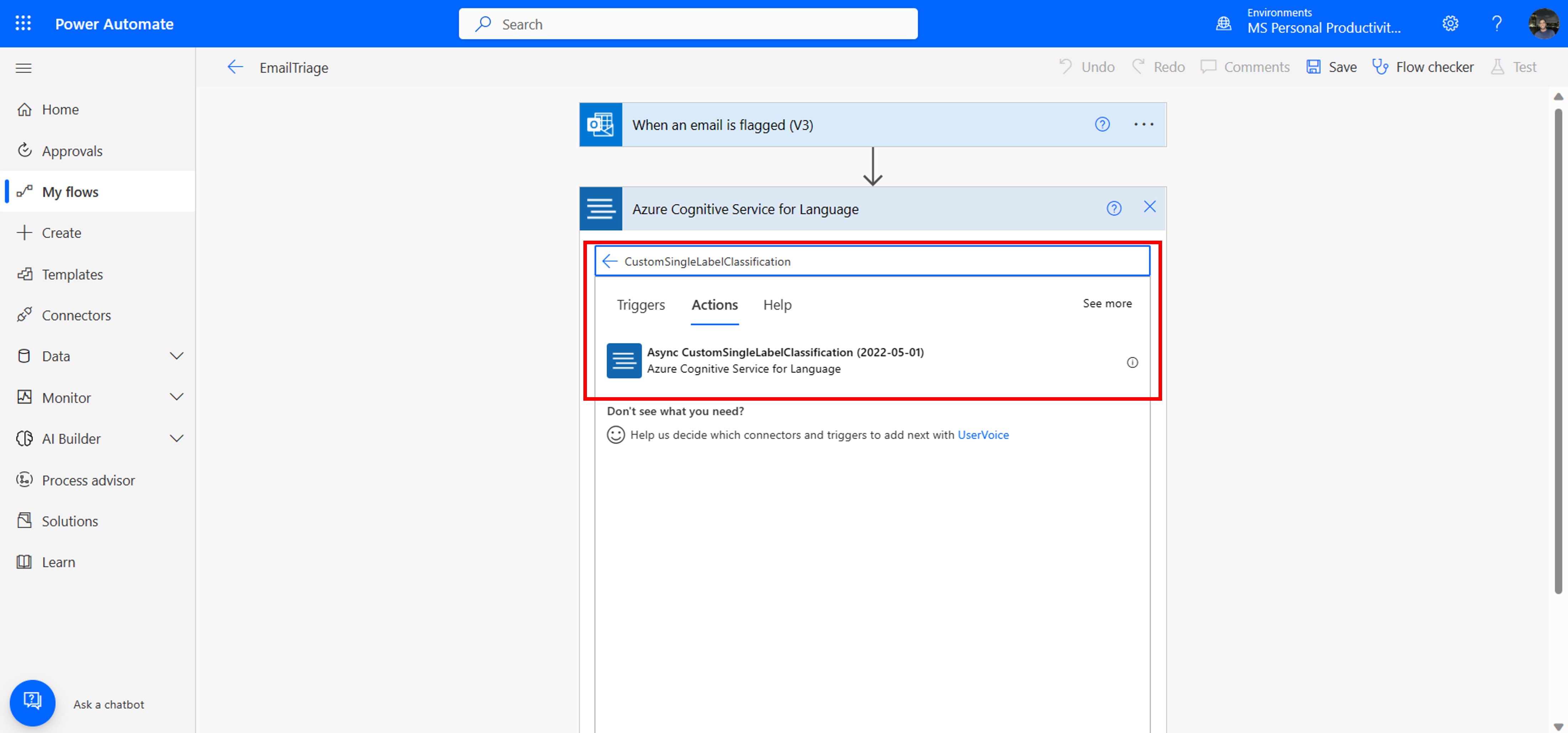Close the Azure Cognitive Service step
1568x733 pixels.
(x=1149, y=207)
